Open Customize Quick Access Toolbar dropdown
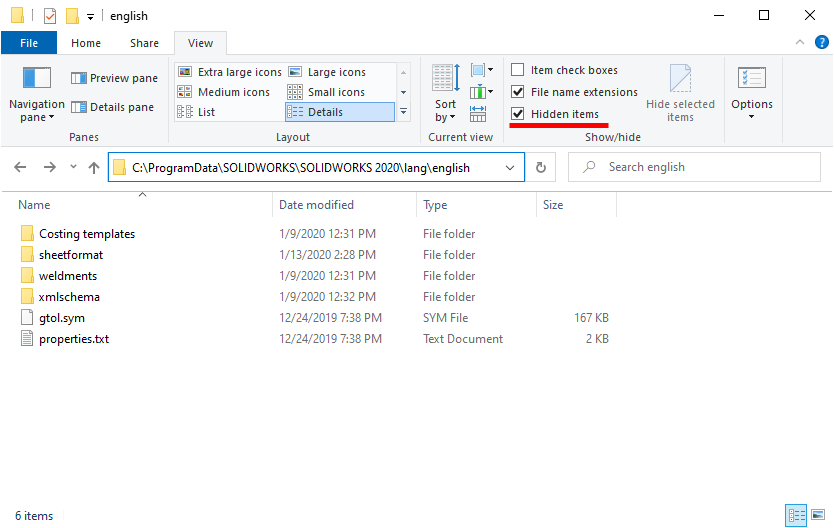This screenshot has height=528, width=834. [90, 17]
